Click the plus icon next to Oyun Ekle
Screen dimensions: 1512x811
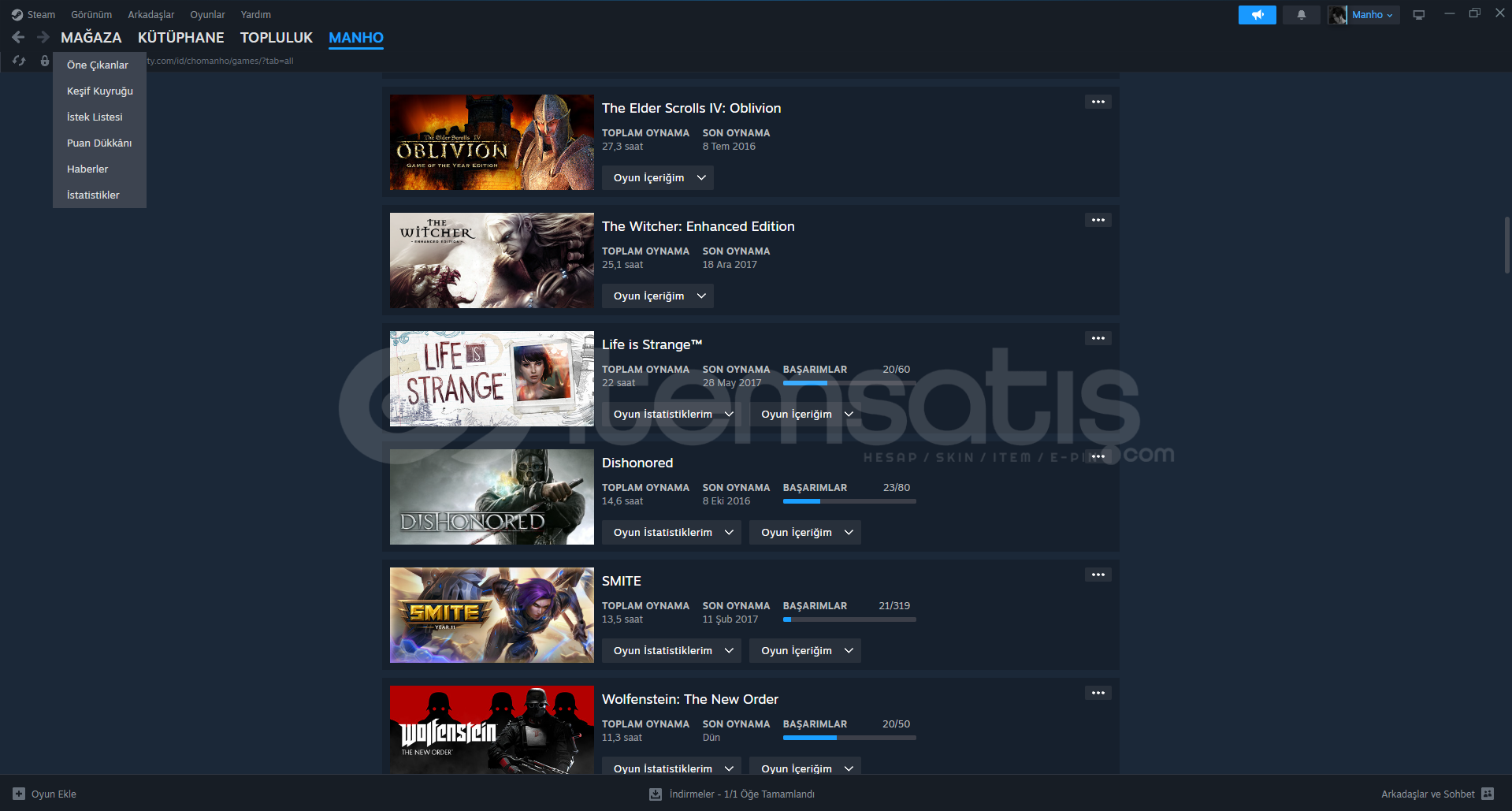pyautogui.click(x=19, y=794)
